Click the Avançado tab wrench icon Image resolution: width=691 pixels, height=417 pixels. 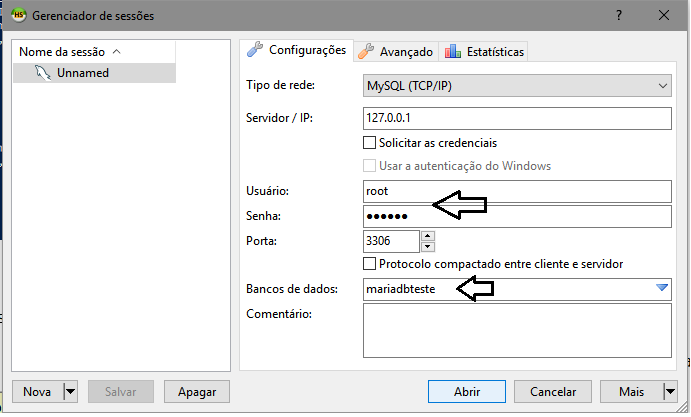click(x=367, y=52)
